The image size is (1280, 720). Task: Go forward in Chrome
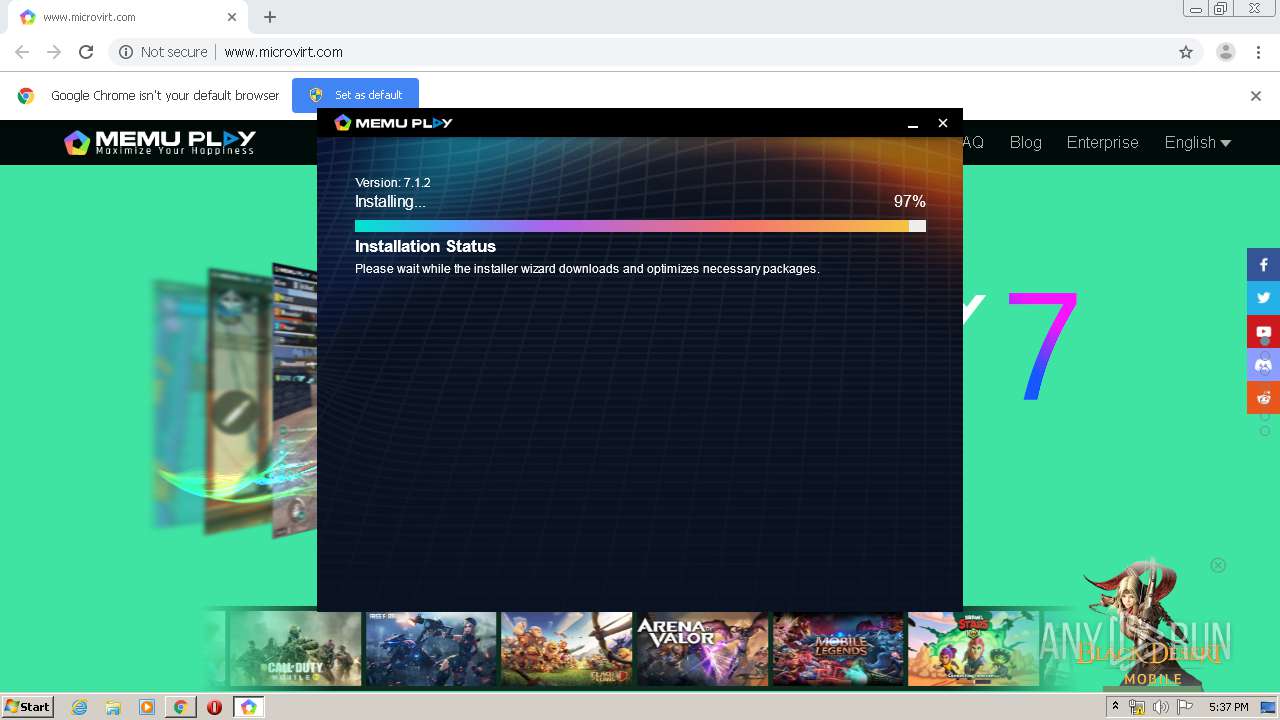coord(54,52)
